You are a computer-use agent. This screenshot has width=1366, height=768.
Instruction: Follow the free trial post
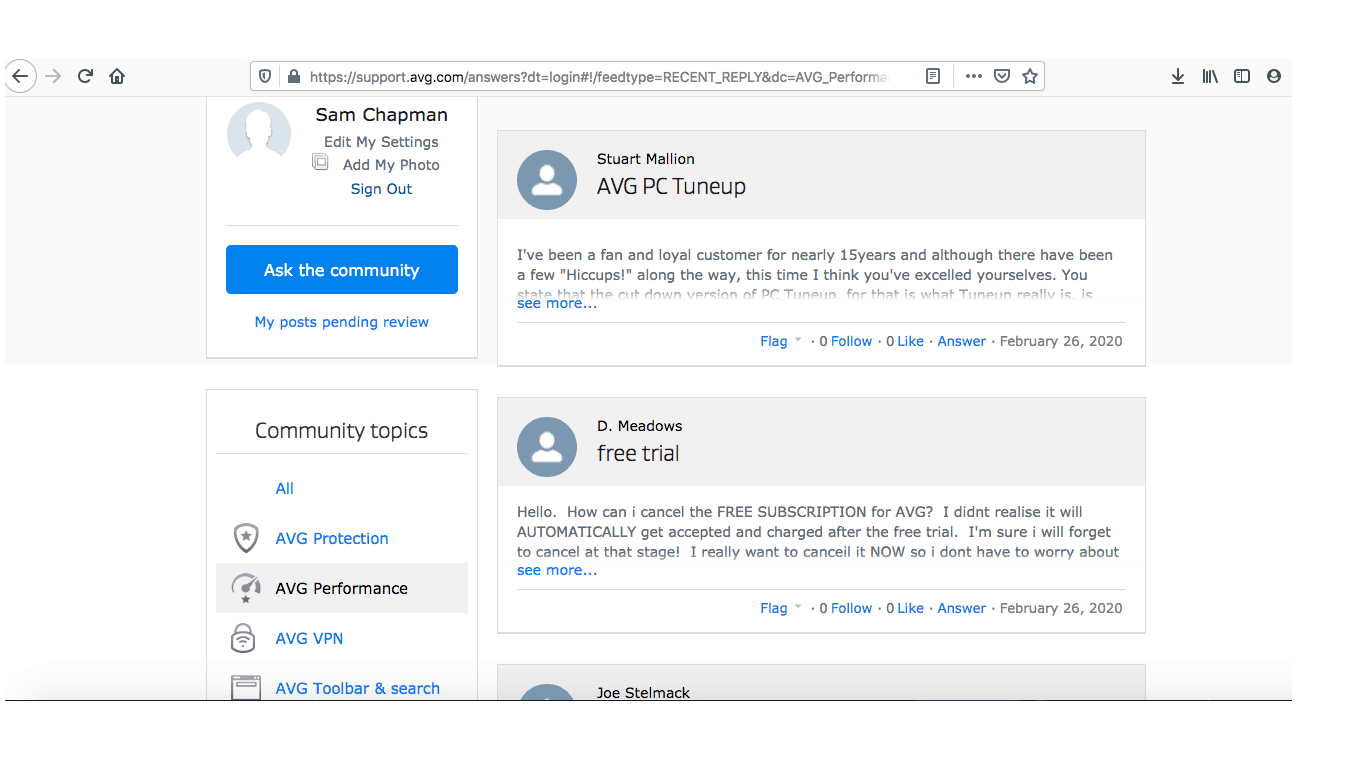(851, 608)
